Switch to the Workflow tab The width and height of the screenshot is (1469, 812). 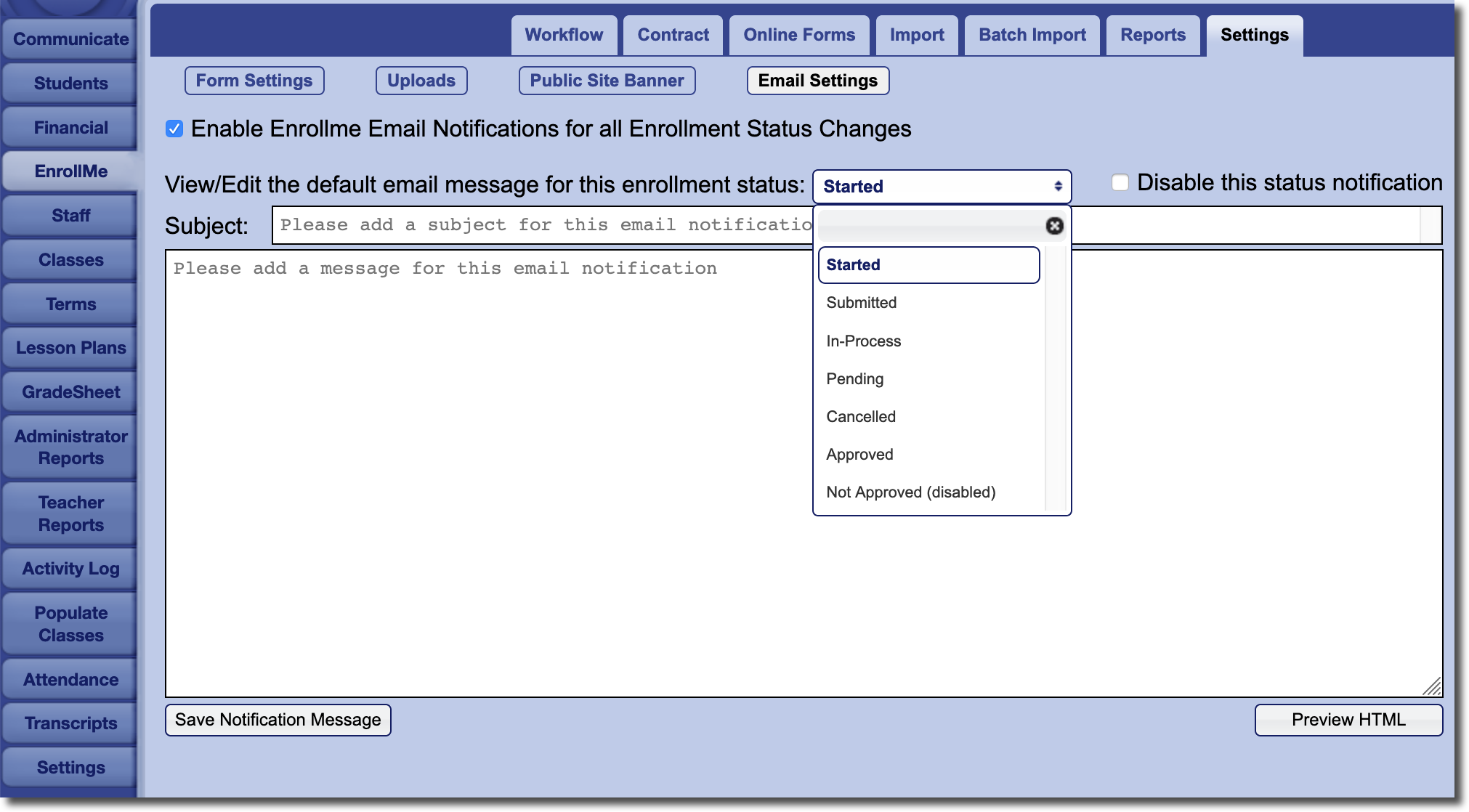[x=564, y=35]
